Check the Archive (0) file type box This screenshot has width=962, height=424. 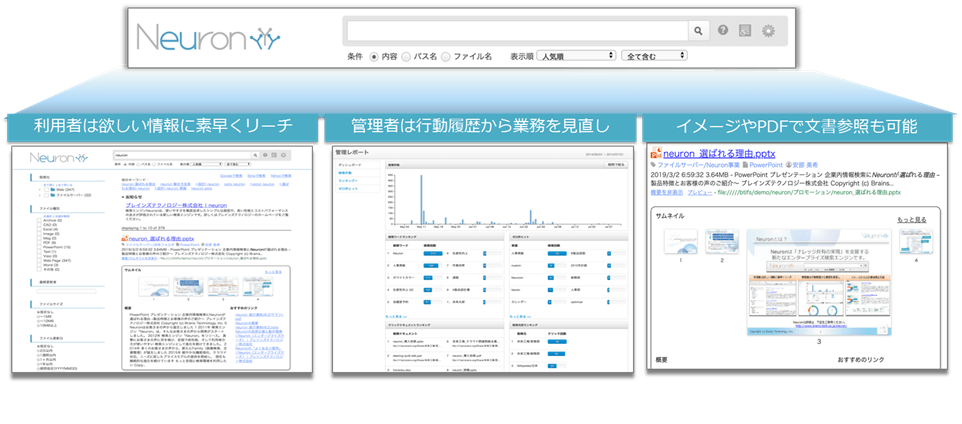pos(39,220)
